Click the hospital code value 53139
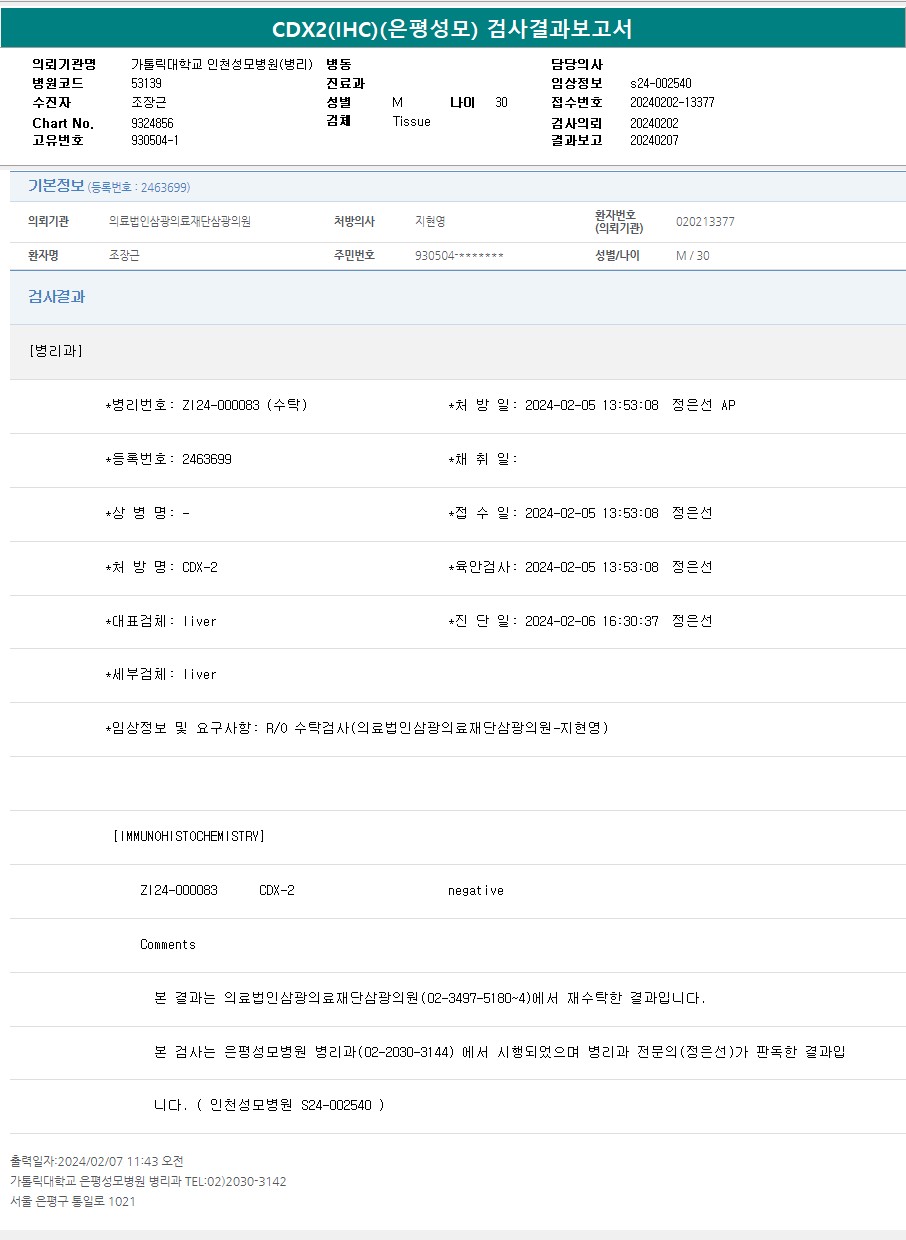The image size is (906, 1240). 146,83
